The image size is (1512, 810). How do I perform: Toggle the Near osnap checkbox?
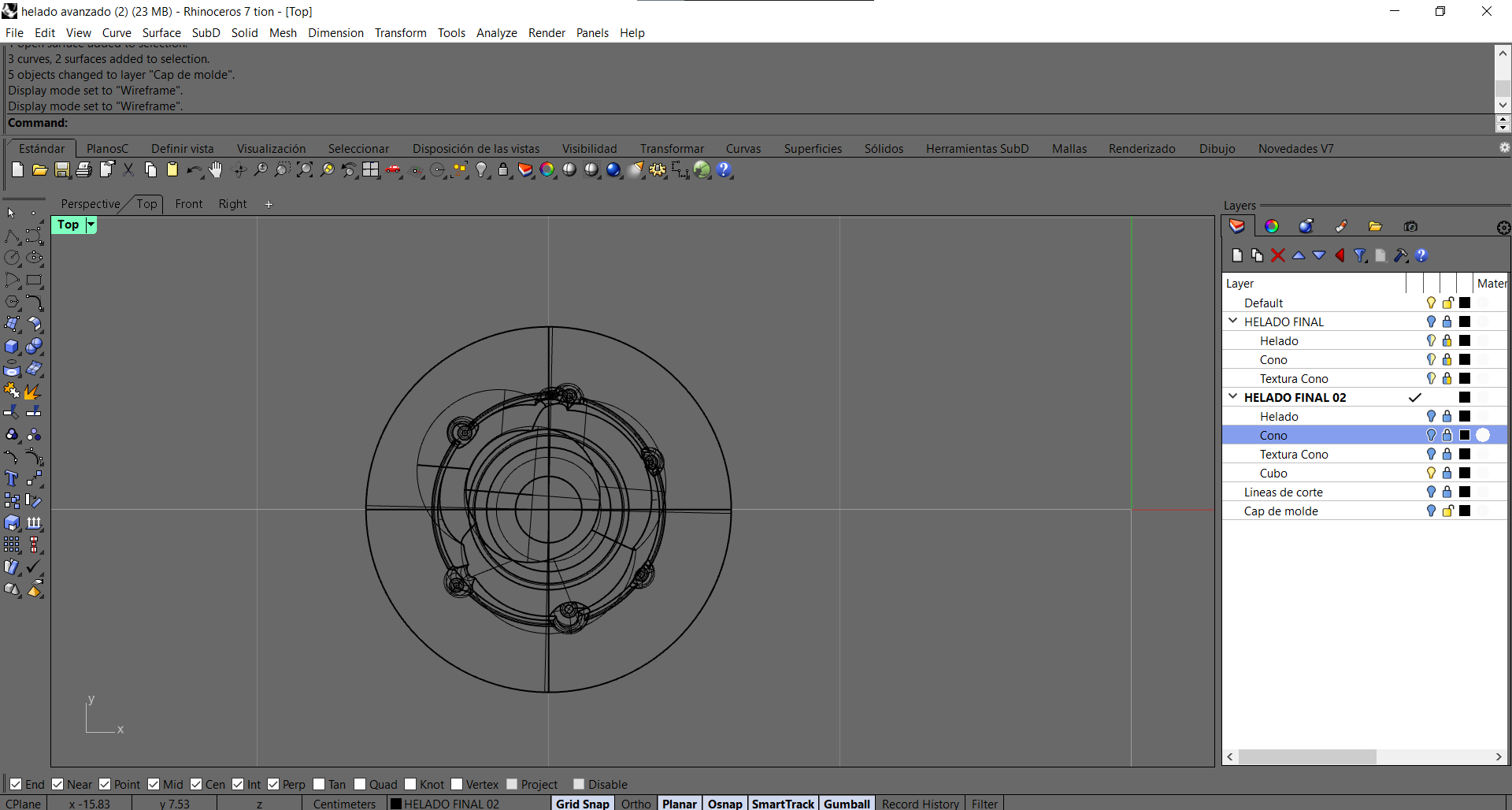pos(57,784)
